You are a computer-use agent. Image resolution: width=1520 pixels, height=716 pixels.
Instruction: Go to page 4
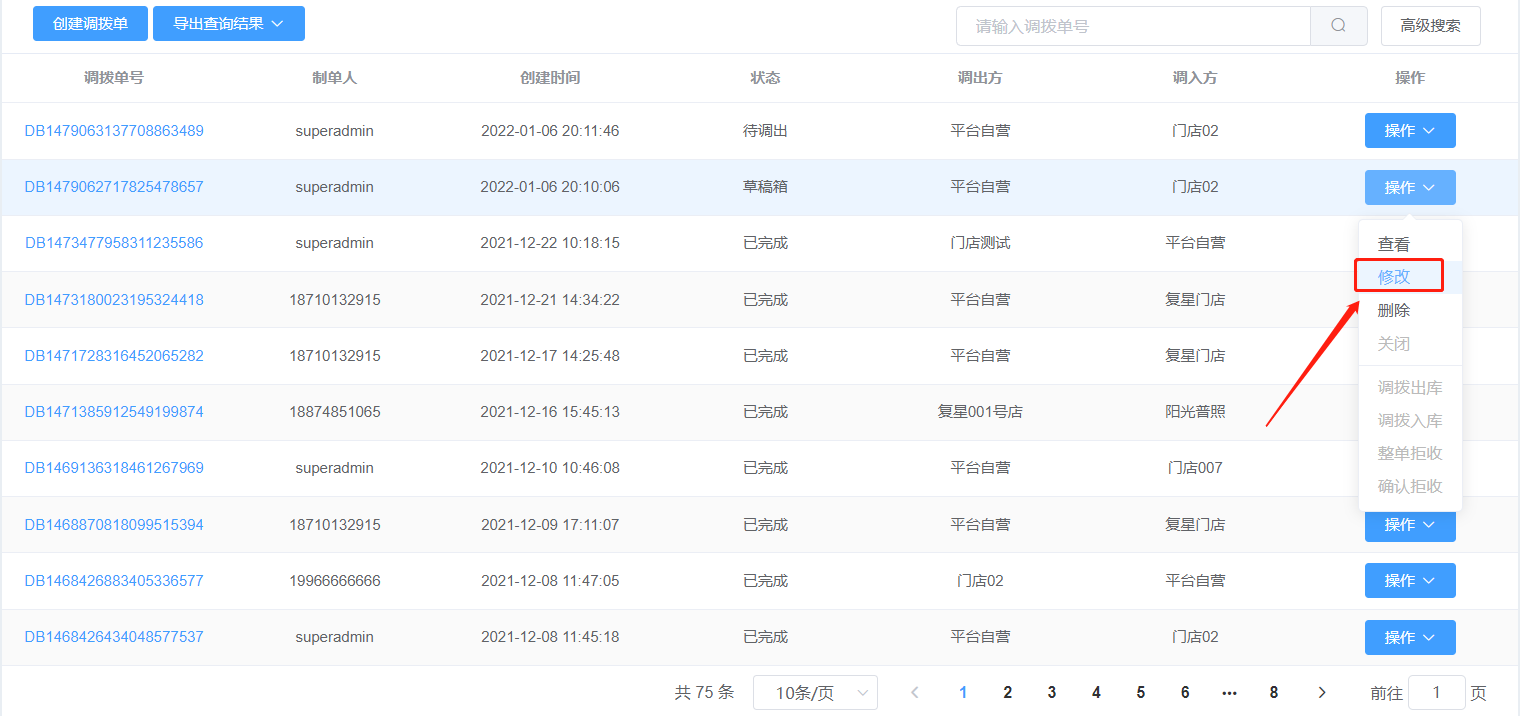coord(1096,693)
